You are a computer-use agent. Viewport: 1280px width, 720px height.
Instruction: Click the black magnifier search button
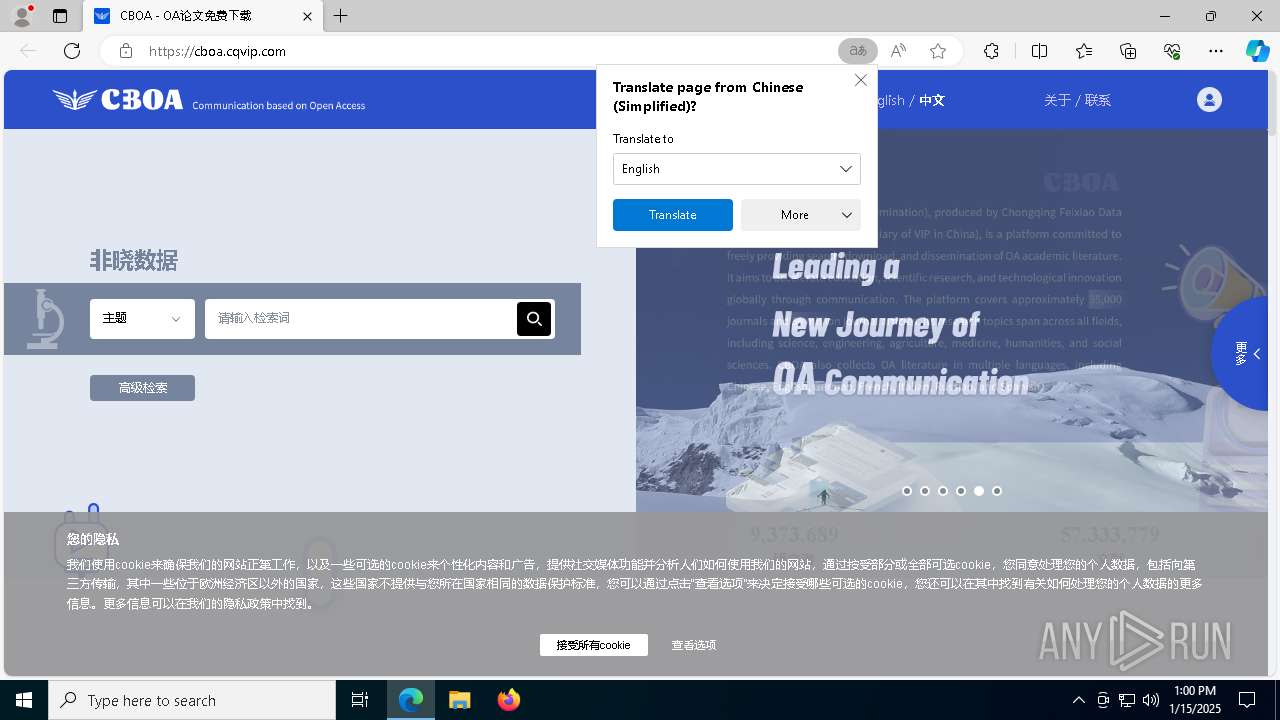[x=534, y=319]
